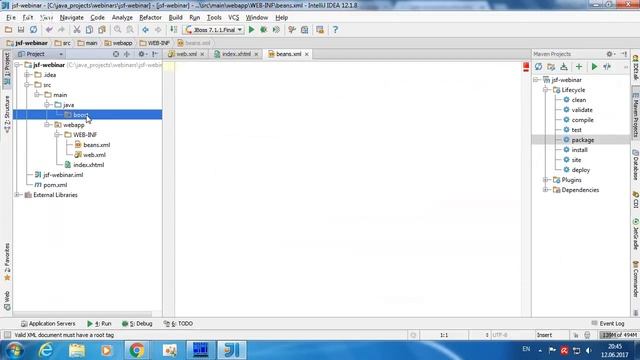640x360 pixels.
Task: Run JBoss with the green play icon
Action: [251, 30]
